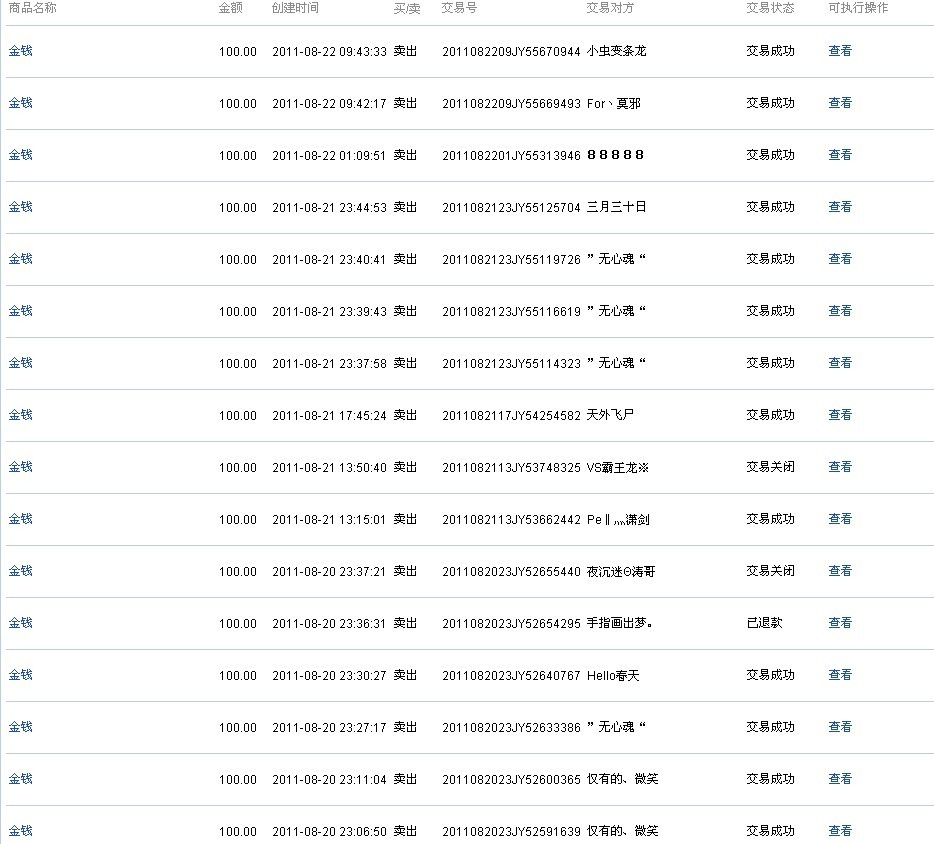View the closed VS霸王龙※ transaction via 查看
Viewport: 934px width, 844px height.
click(x=839, y=467)
